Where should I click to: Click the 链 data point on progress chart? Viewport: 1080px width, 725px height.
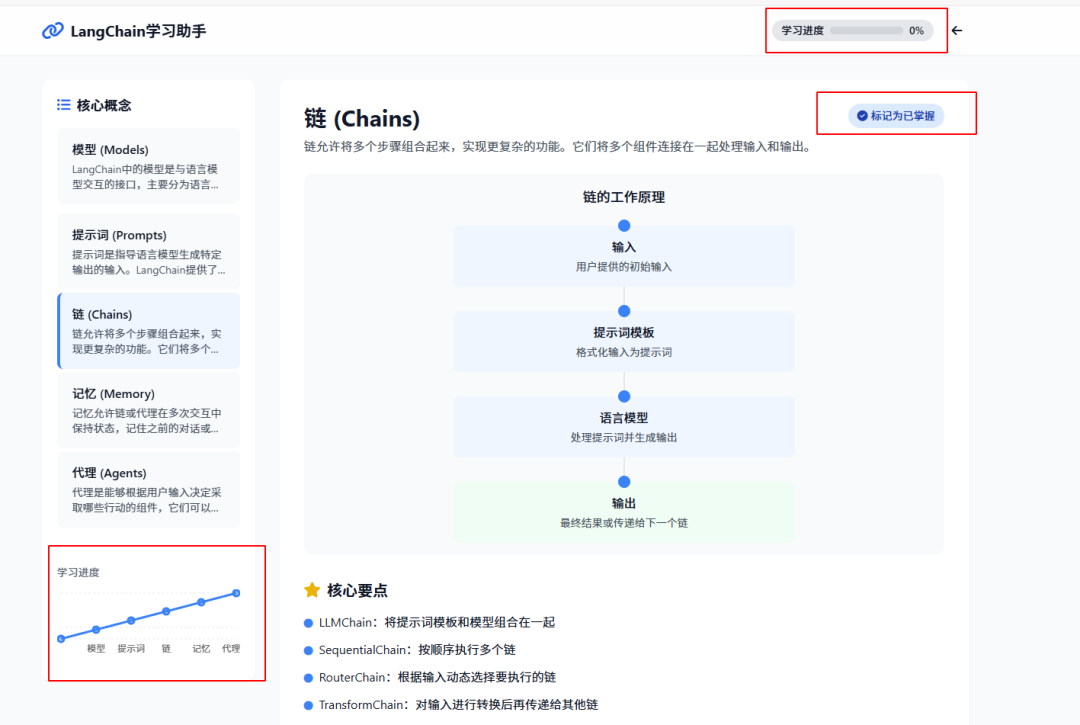point(166,611)
